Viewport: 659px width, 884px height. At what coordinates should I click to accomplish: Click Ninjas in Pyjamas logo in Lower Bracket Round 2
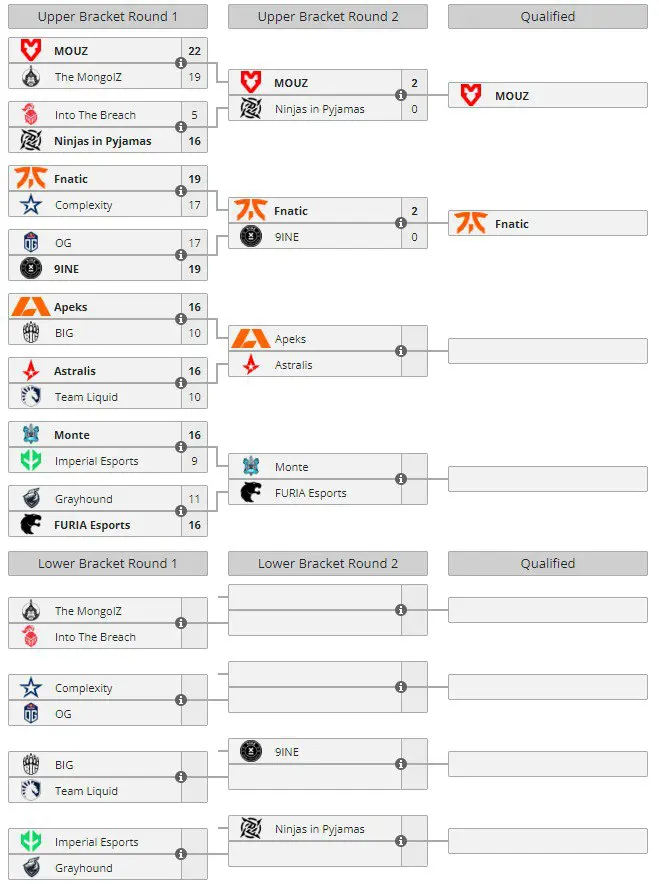click(x=251, y=829)
